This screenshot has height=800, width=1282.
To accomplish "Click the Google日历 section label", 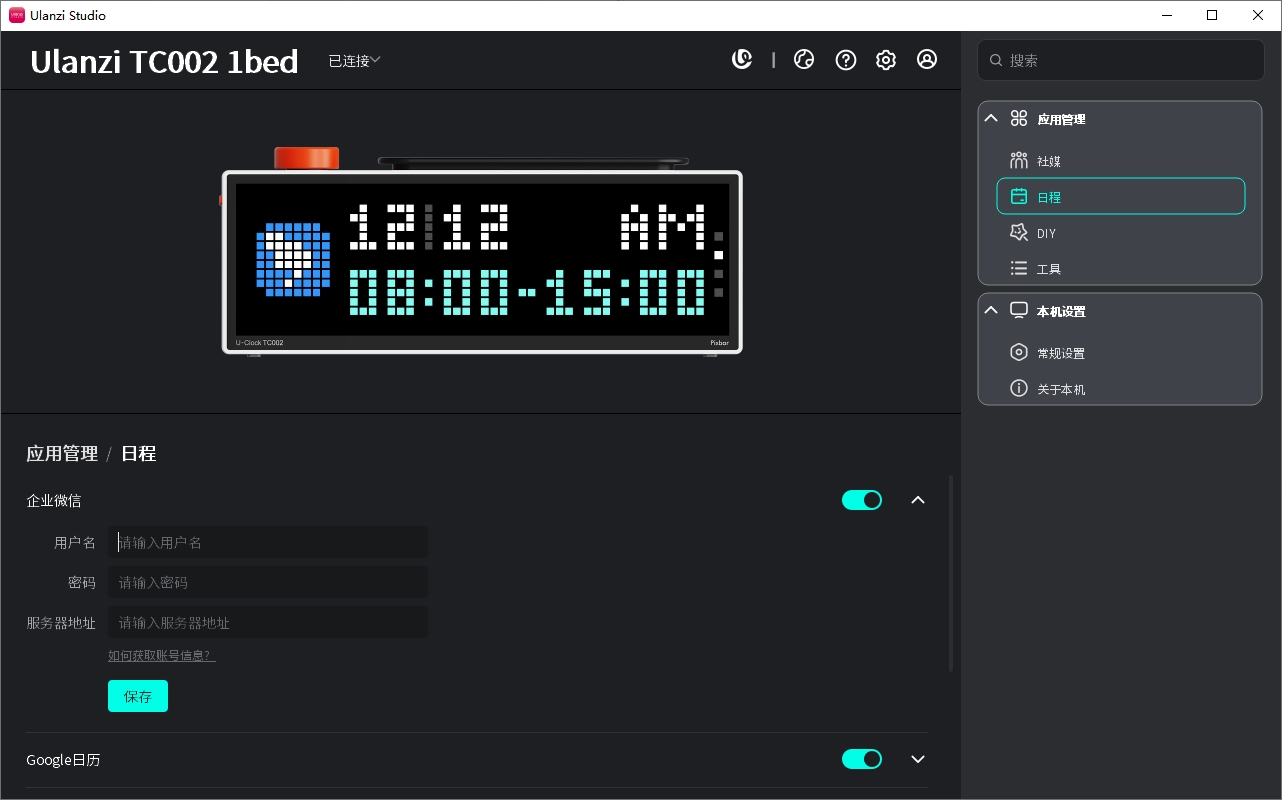I will [x=63, y=760].
